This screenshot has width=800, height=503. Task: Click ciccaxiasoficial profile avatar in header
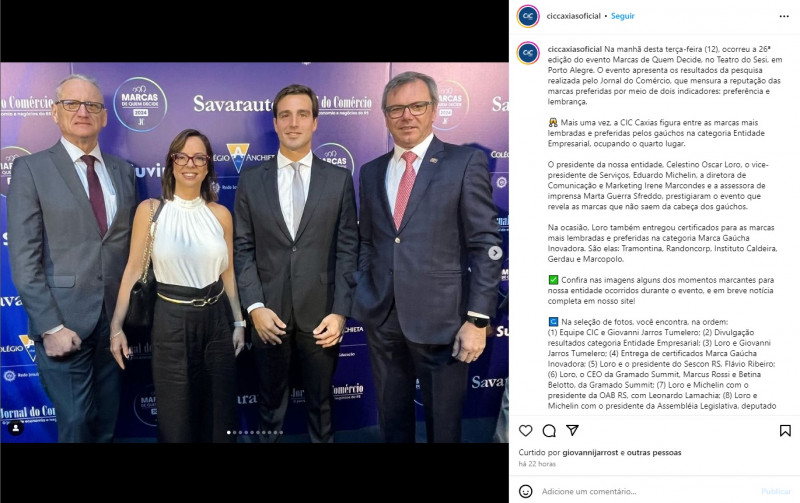click(528, 16)
